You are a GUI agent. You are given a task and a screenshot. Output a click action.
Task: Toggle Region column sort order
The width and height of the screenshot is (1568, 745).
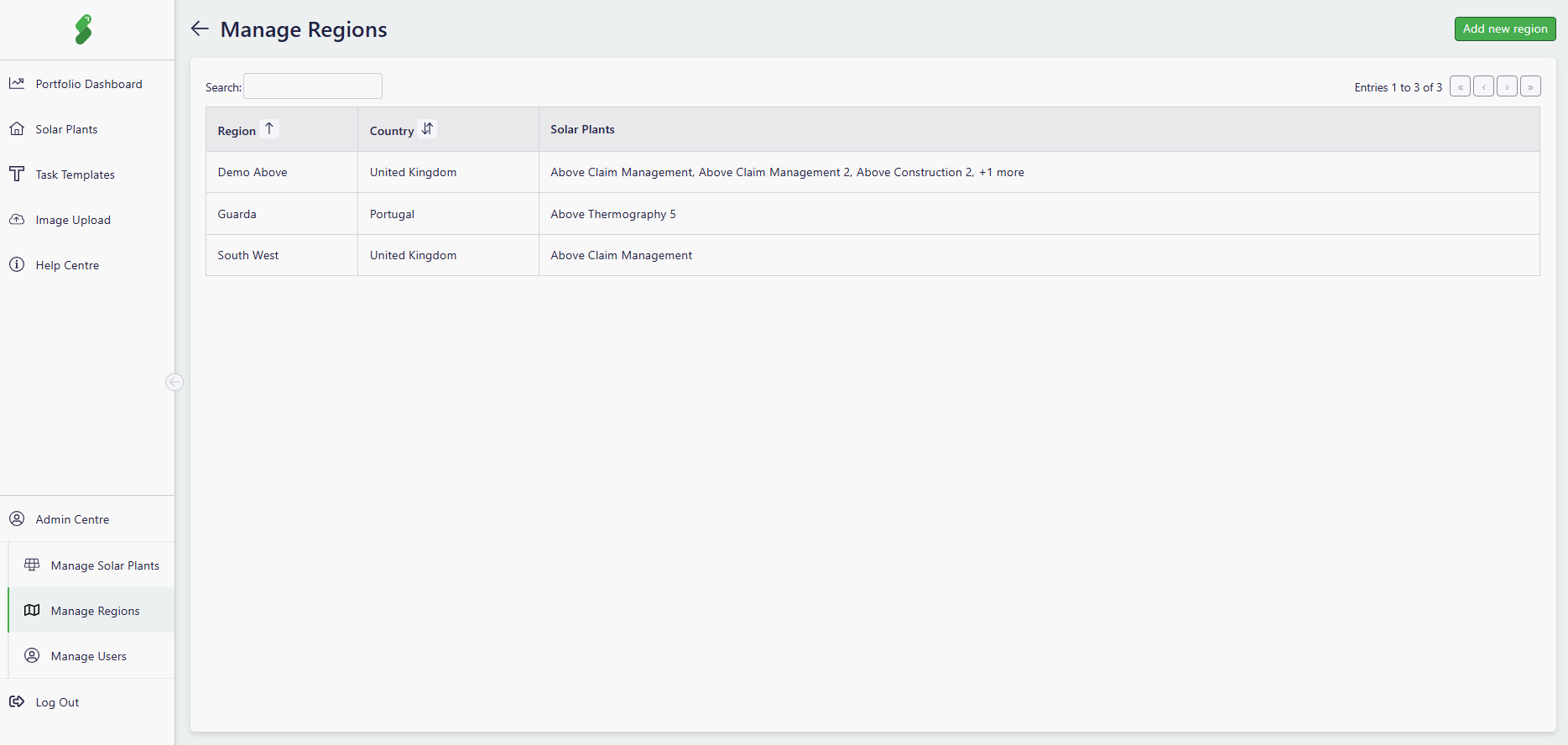pyautogui.click(x=269, y=128)
